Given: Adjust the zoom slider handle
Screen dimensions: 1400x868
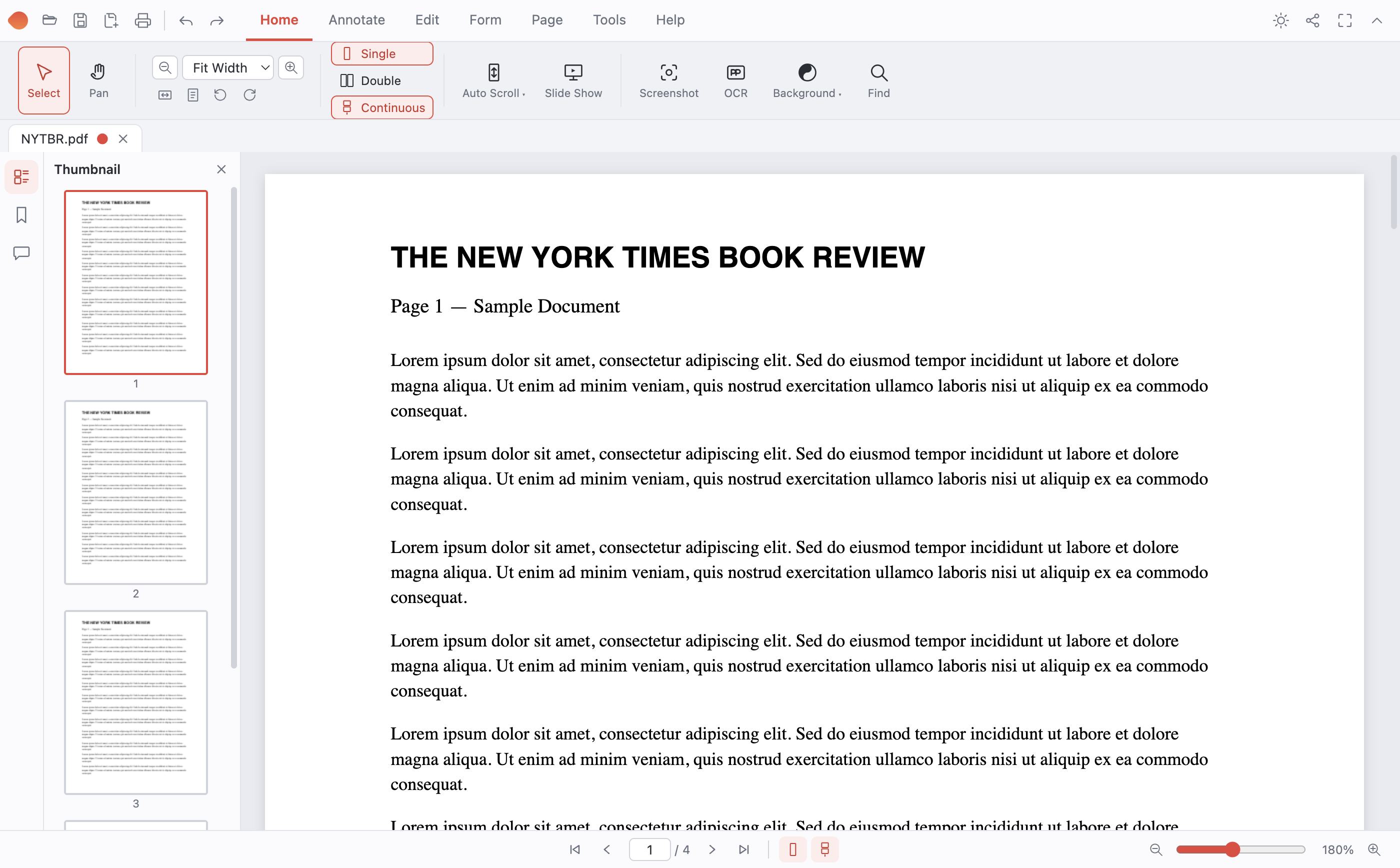Looking at the screenshot, I should [1232, 849].
